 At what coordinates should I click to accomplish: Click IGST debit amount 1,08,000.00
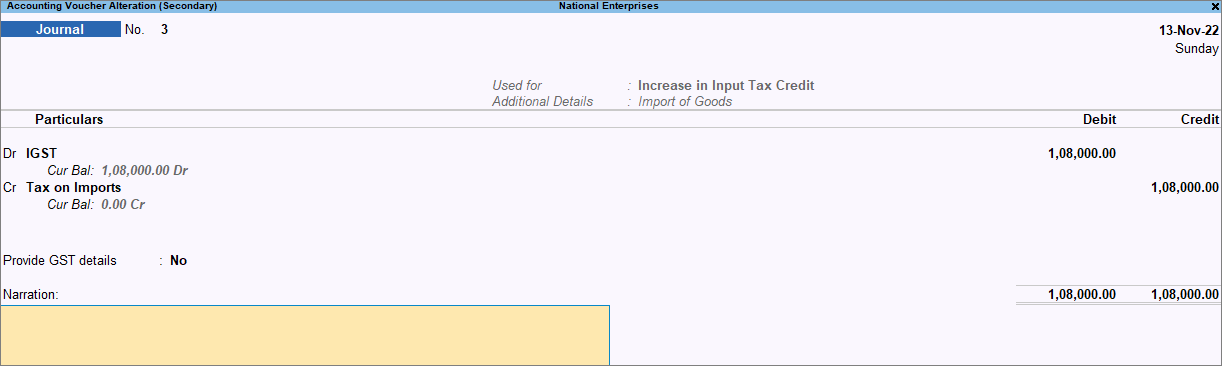(1082, 153)
